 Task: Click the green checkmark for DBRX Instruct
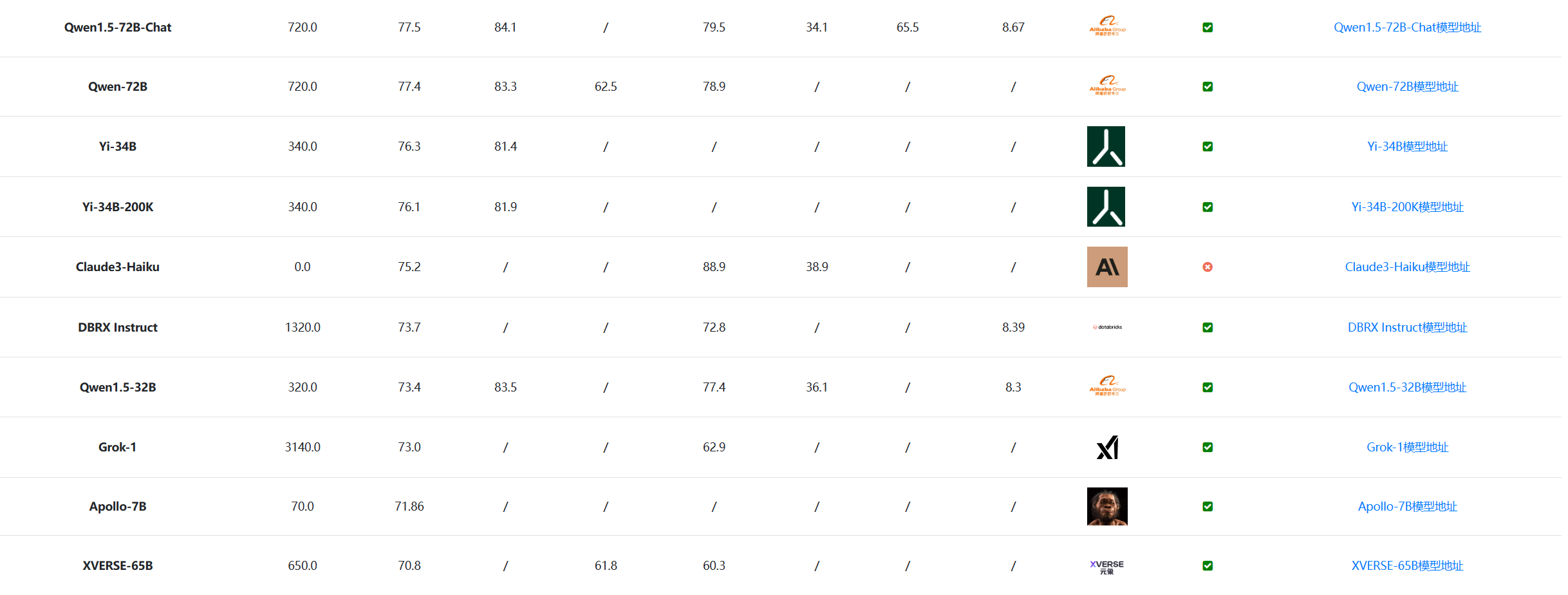(1208, 328)
